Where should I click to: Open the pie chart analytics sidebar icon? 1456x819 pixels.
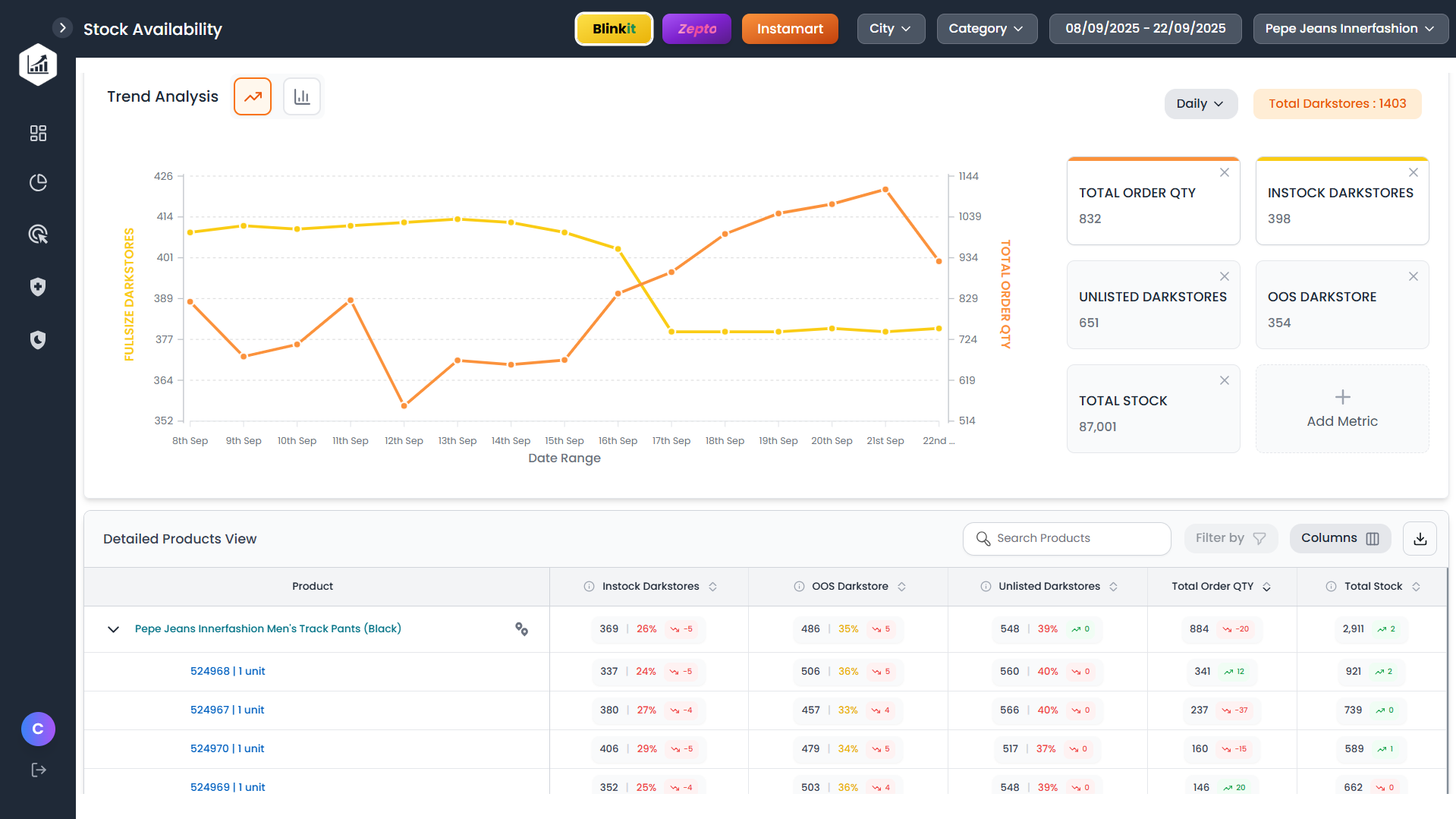click(x=38, y=183)
